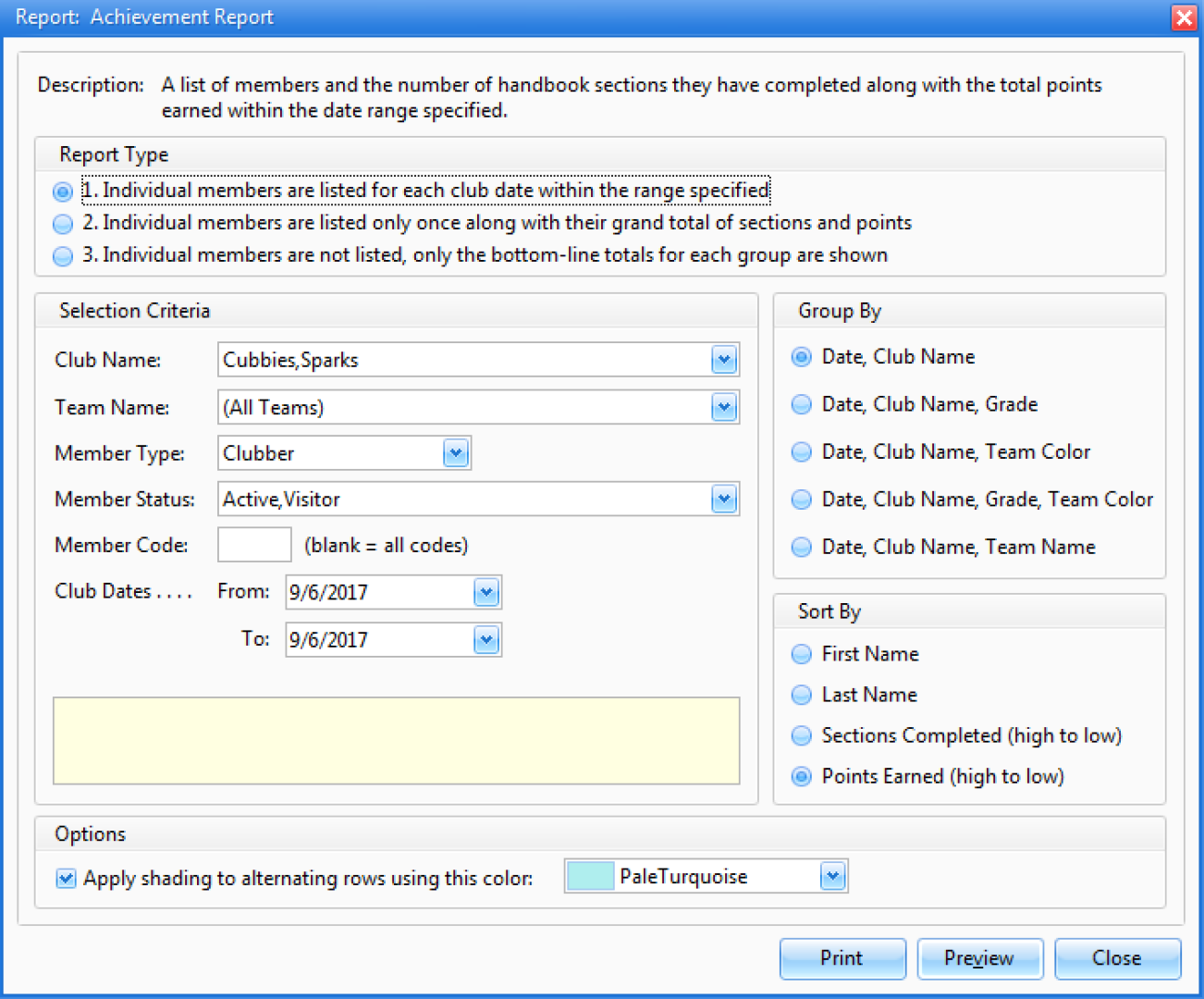Screen dimensions: 1204x999
Task: Open the To date picker arrow
Action: click(485, 639)
